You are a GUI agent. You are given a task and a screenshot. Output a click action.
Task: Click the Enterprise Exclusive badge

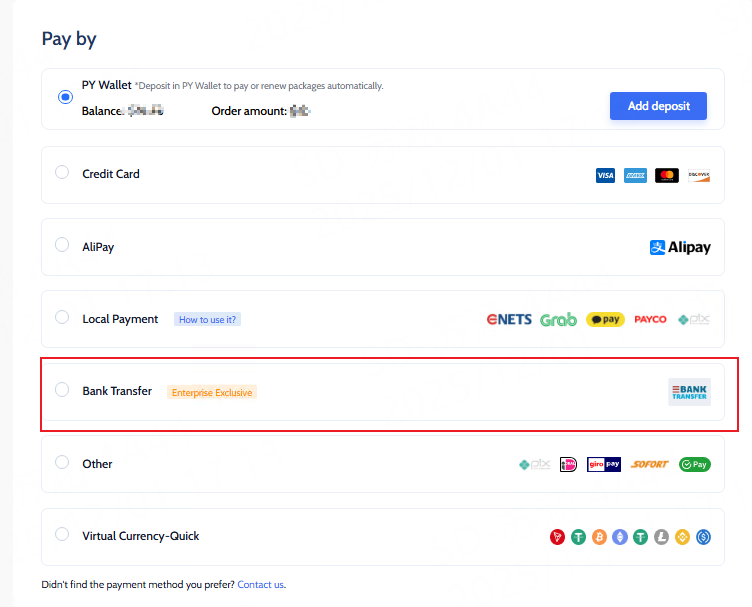pyautogui.click(x=212, y=392)
